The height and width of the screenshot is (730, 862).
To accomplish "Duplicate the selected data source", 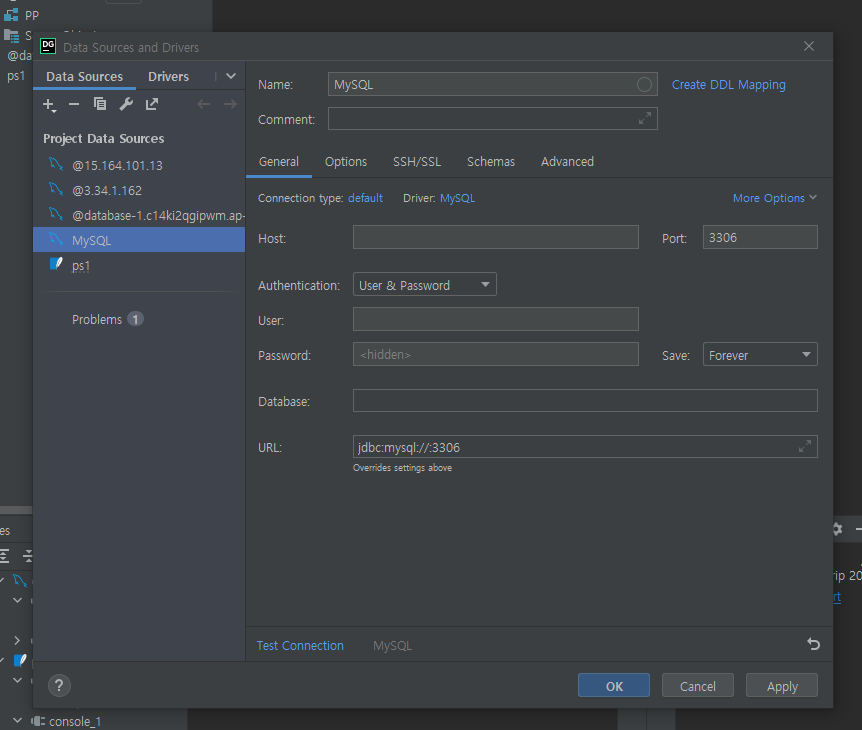I will (x=100, y=104).
